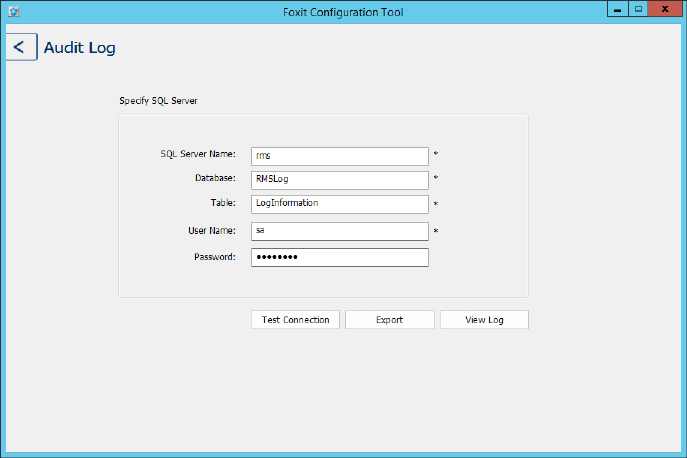687x458 pixels.
Task: Minimize the Foxit Configuration Tool window
Action: coord(618,9)
